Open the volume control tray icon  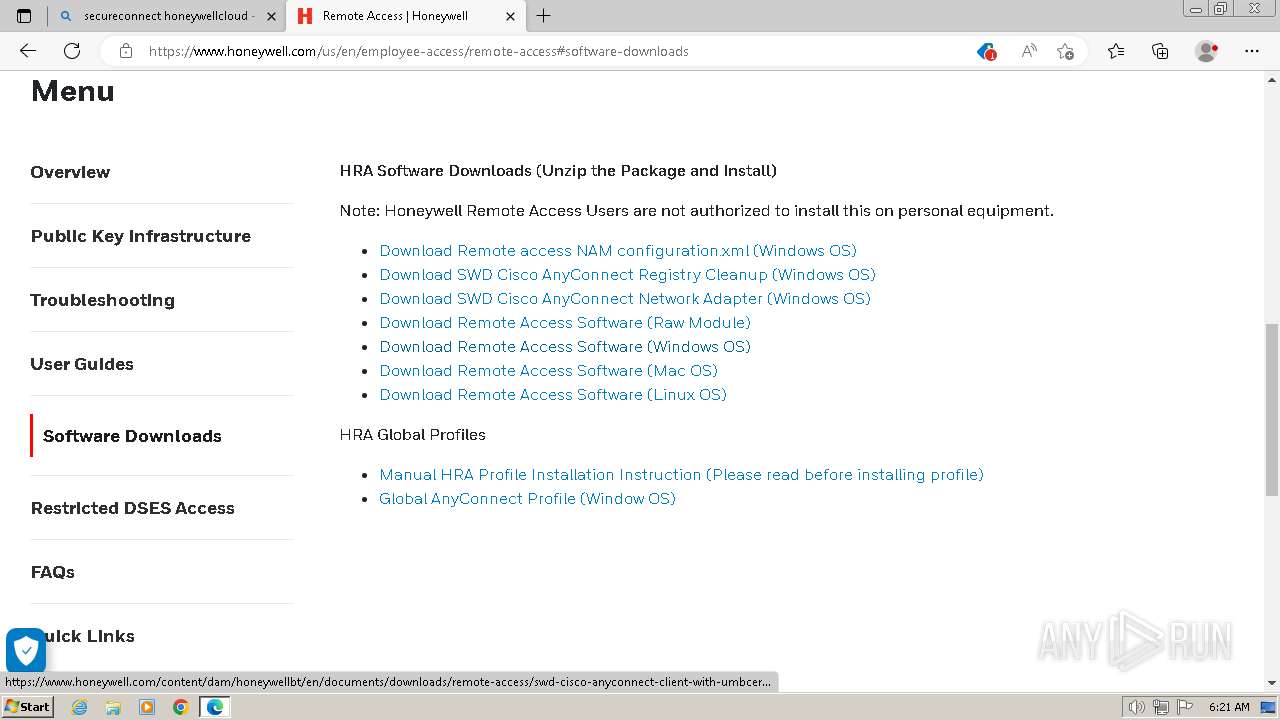pos(1136,707)
